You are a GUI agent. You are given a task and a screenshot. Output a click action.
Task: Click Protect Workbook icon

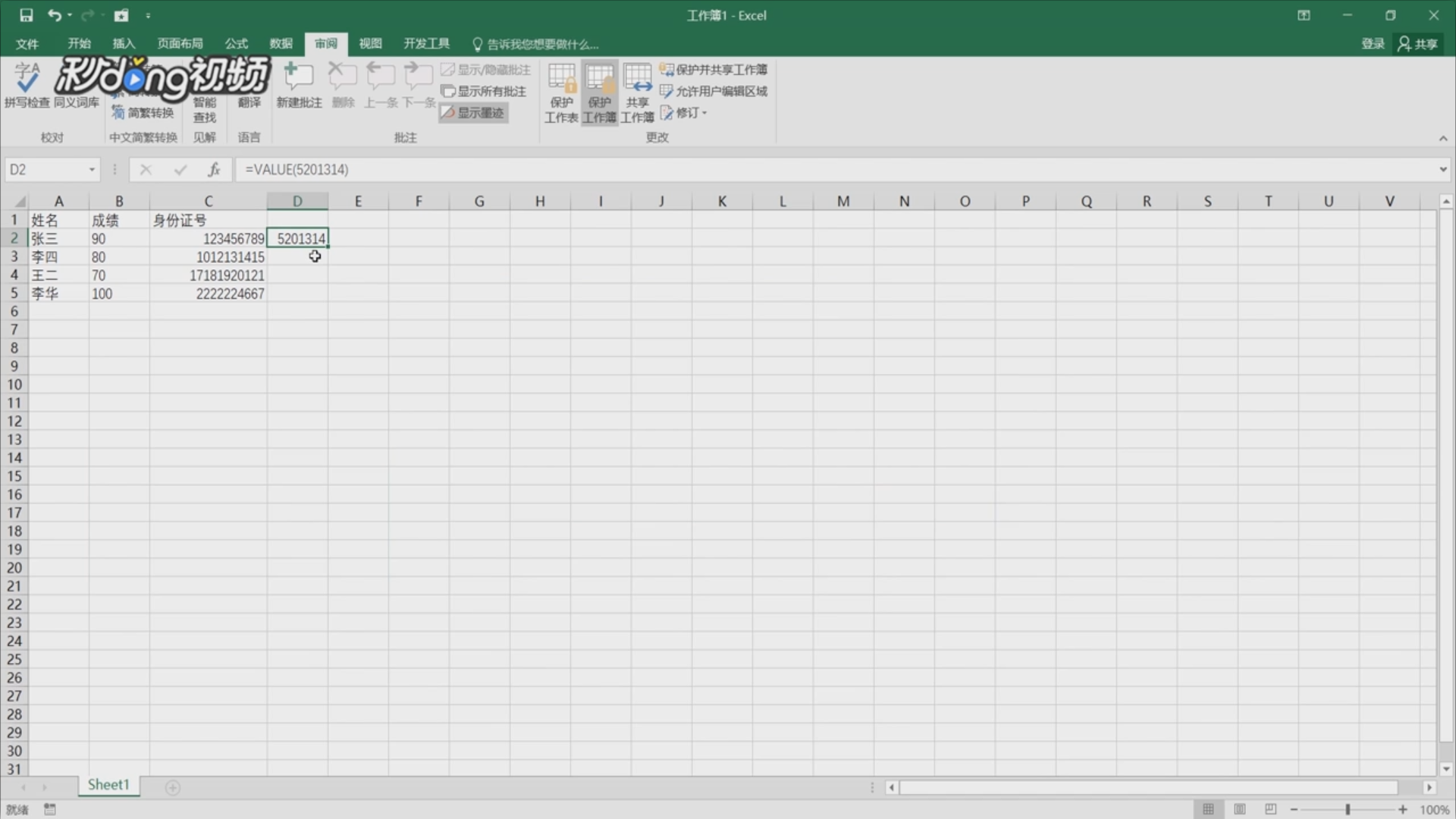point(599,93)
